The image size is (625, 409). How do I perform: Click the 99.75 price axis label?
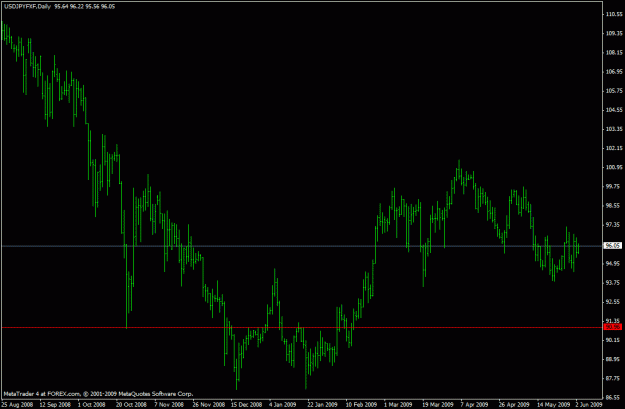pyautogui.click(x=613, y=187)
